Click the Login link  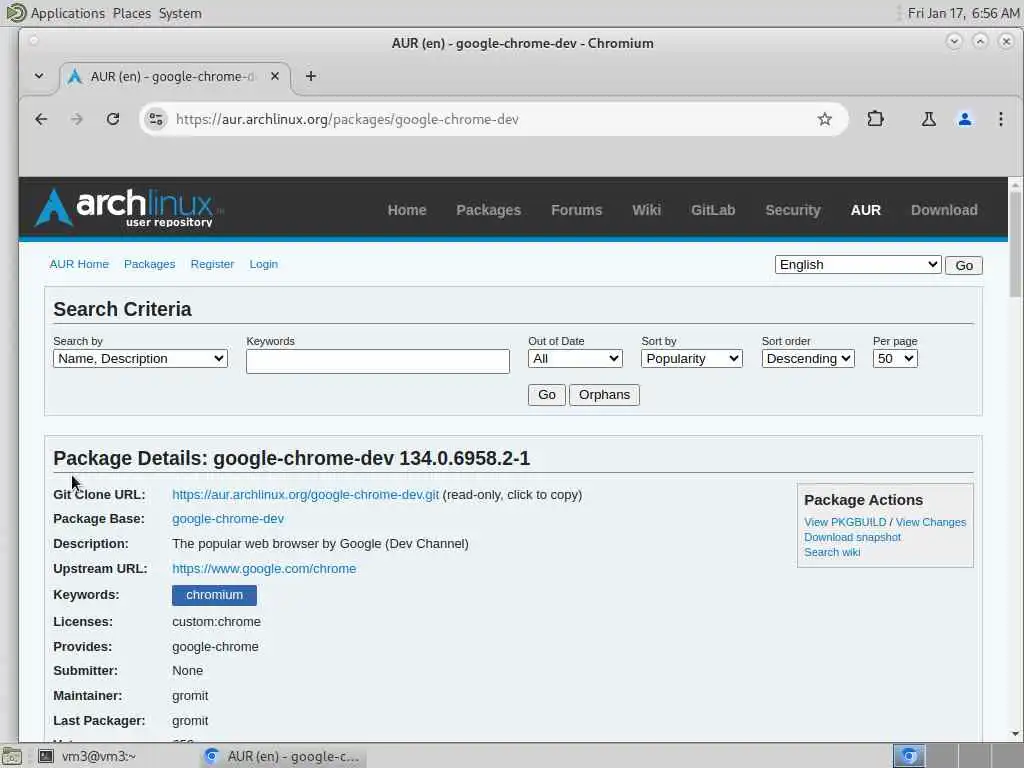pos(264,264)
